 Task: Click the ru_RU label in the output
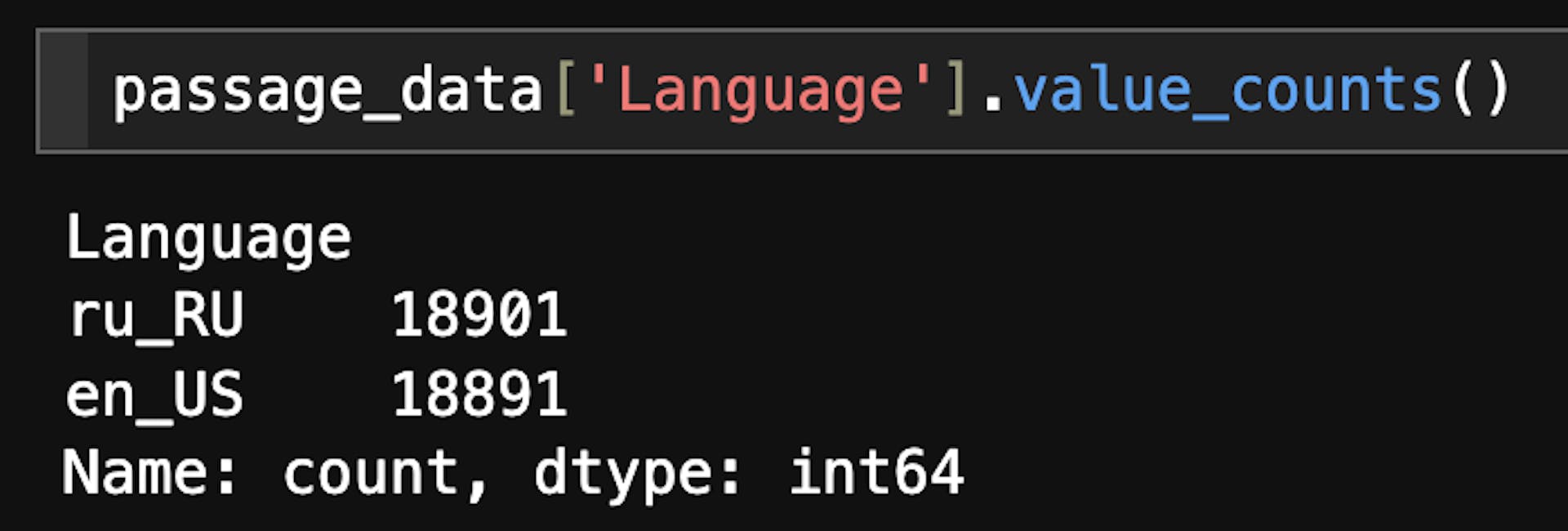156,316
